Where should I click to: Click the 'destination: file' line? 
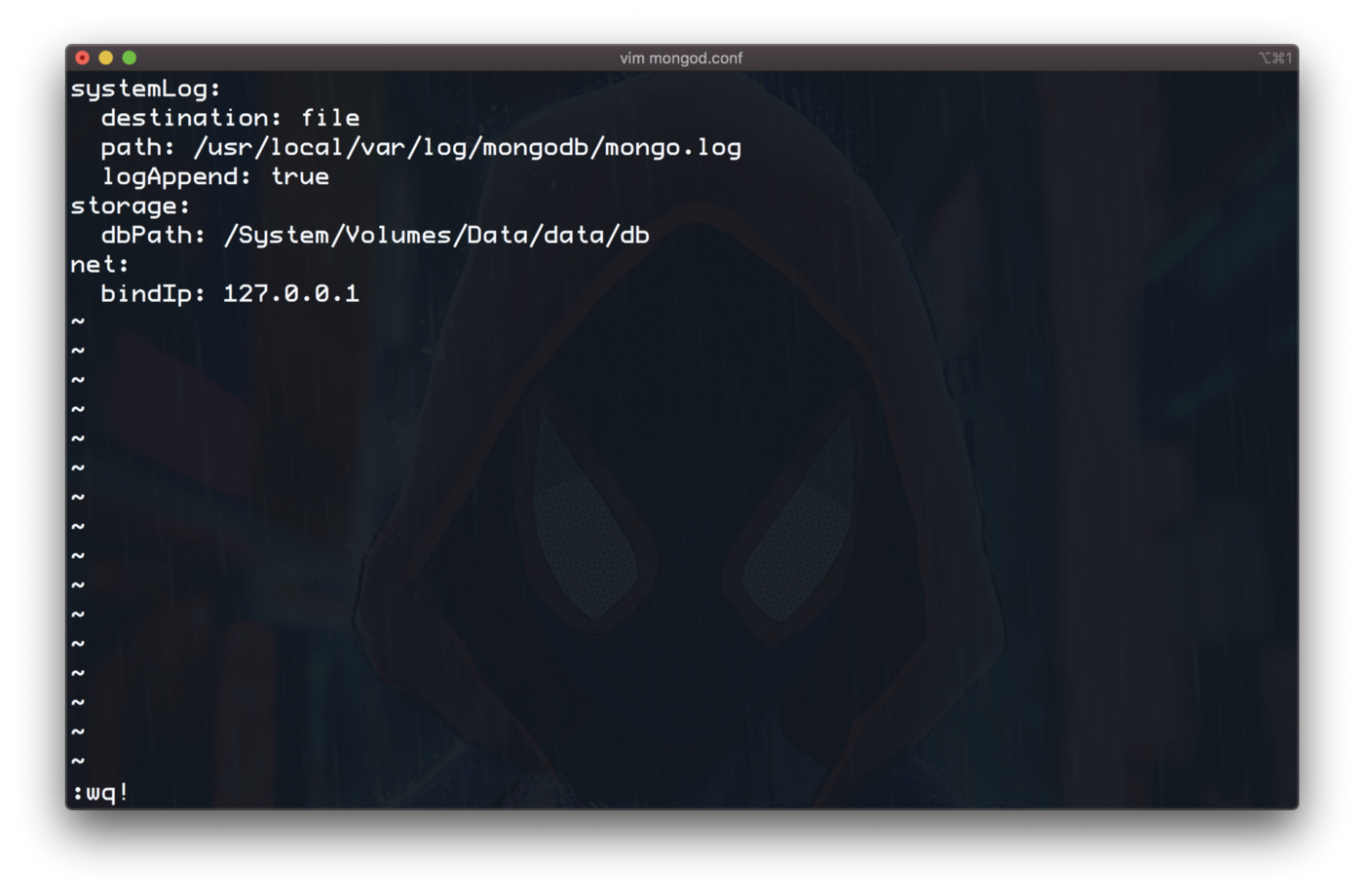[x=230, y=118]
